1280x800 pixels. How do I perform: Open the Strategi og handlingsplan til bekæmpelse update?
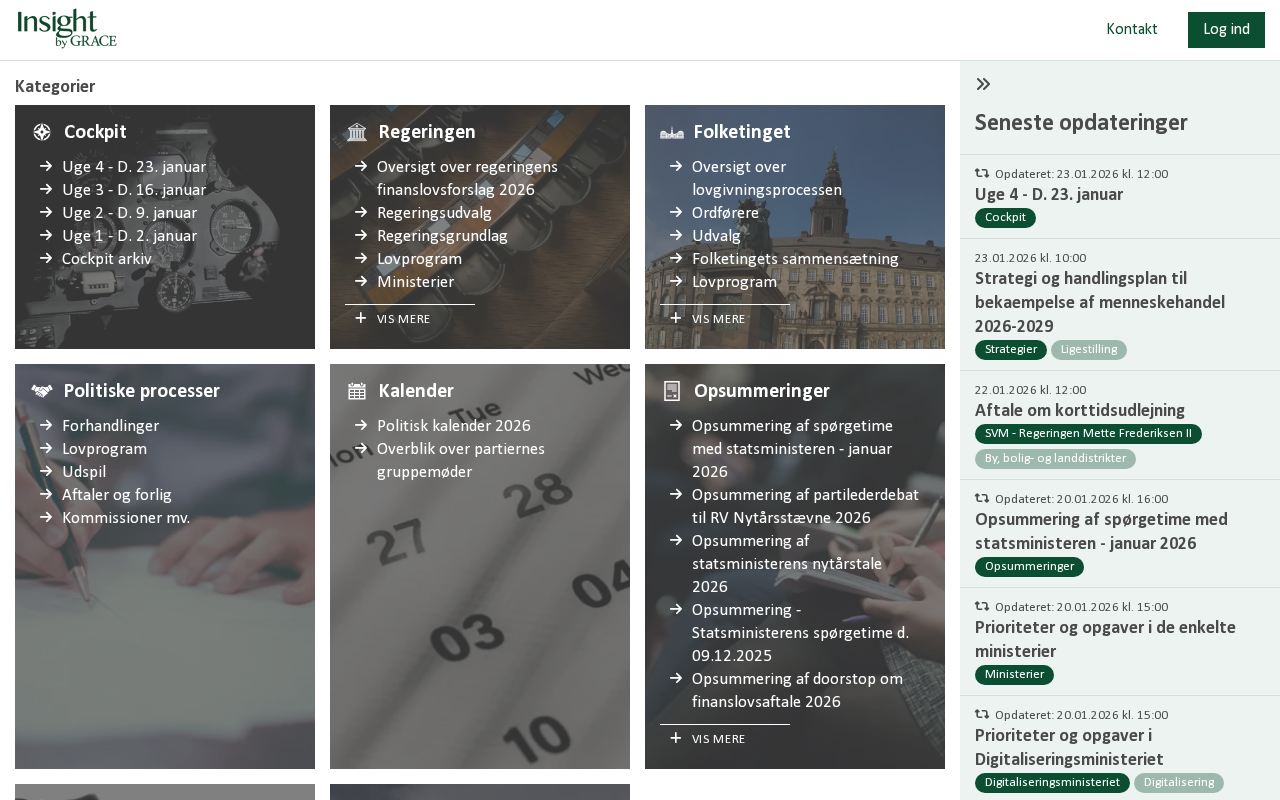[1100, 303]
